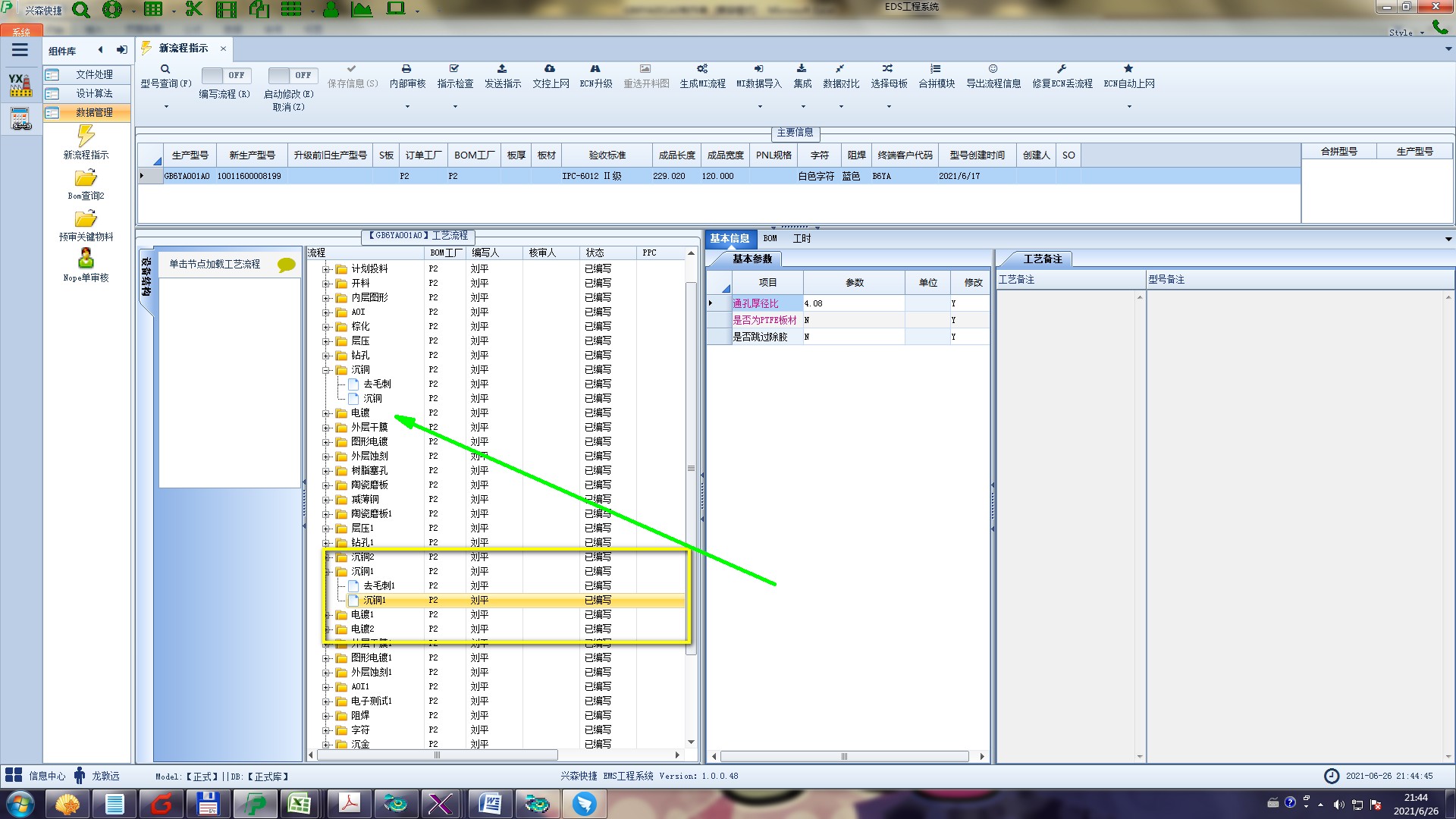Switch to the BOM tab
The width and height of the screenshot is (1456, 819).
pos(770,238)
